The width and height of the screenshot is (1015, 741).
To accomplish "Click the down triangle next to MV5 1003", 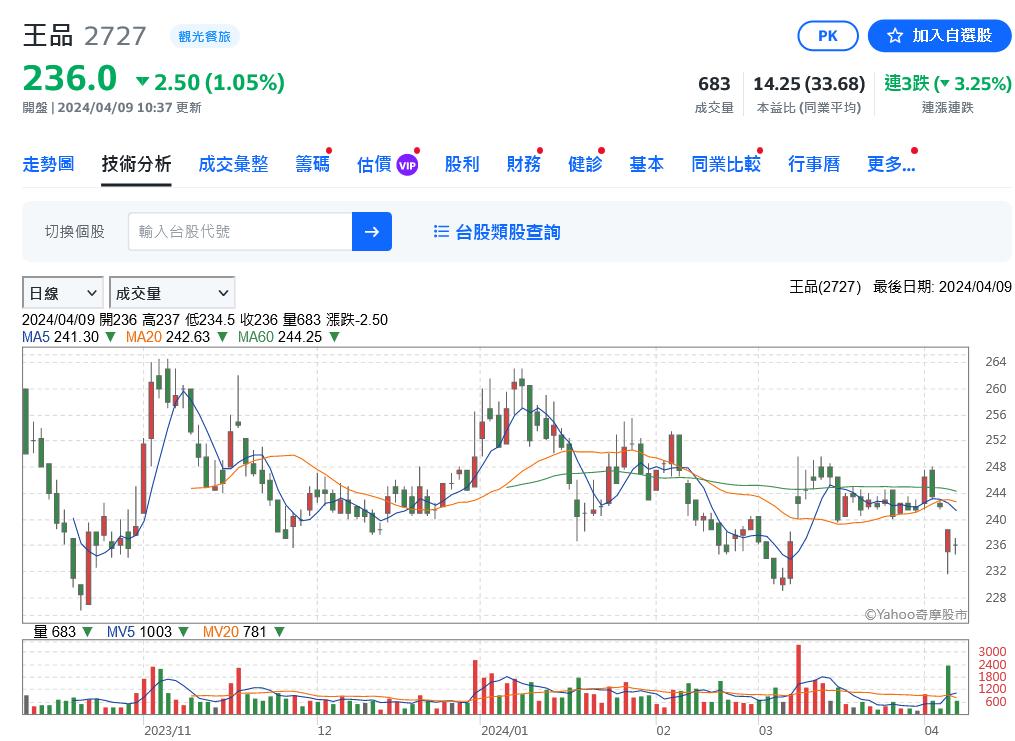I will [x=183, y=632].
